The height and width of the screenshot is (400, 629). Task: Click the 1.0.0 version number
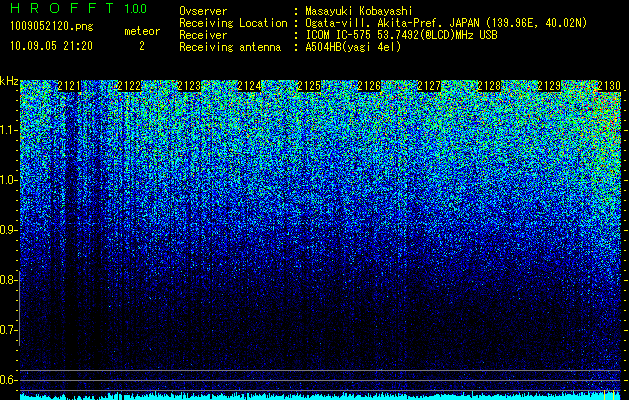[136, 9]
